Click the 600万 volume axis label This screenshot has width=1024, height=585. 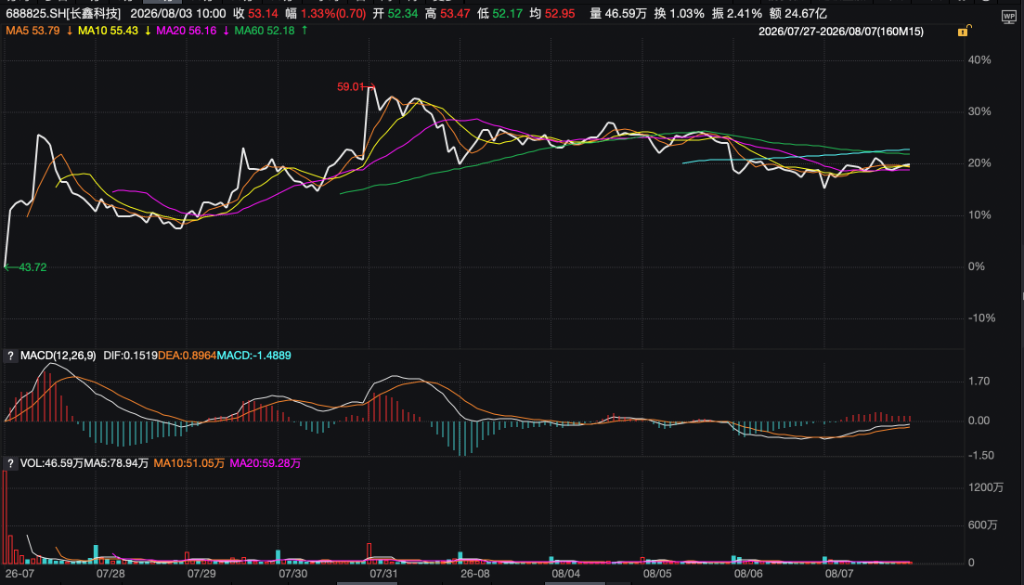point(982,526)
